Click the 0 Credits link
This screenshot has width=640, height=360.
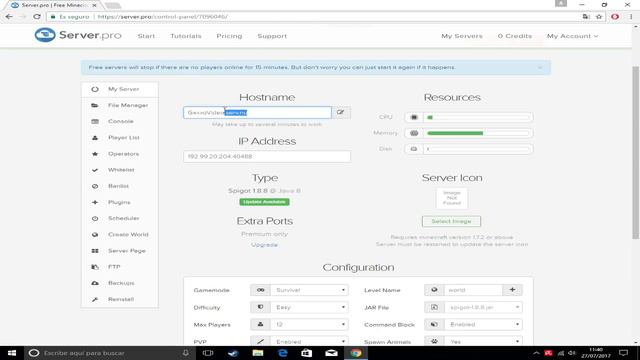[515, 36]
